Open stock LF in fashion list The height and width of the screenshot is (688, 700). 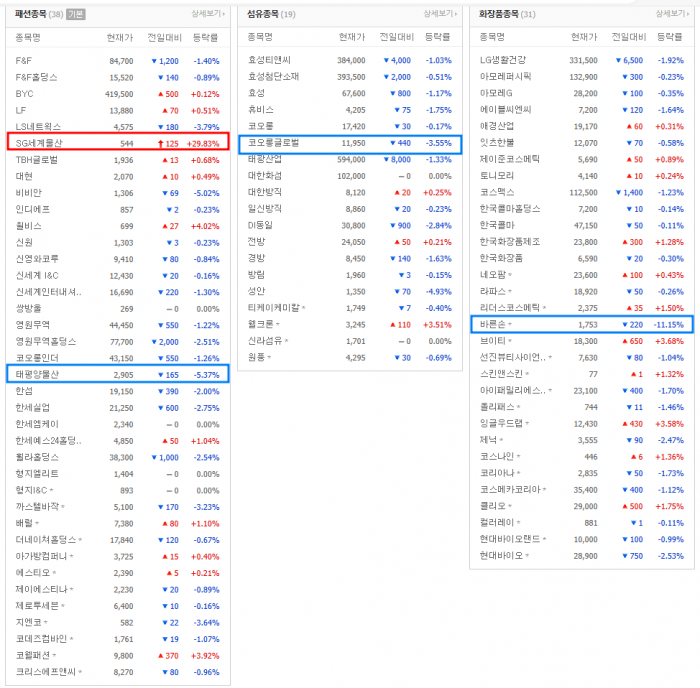click(21, 110)
